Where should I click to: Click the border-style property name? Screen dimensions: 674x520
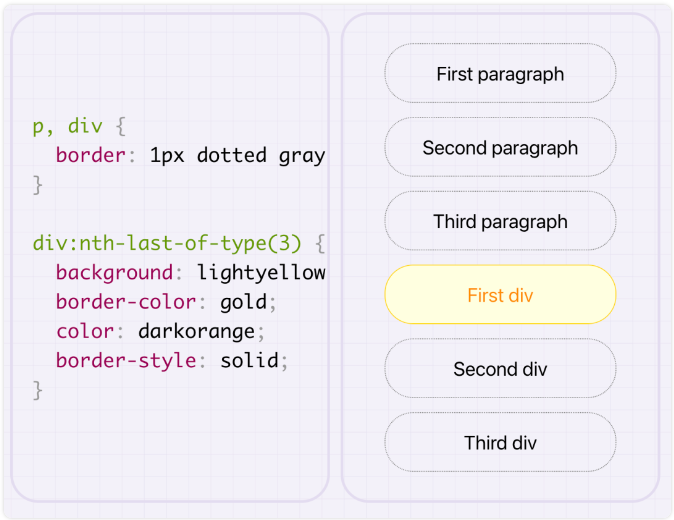click(x=126, y=361)
